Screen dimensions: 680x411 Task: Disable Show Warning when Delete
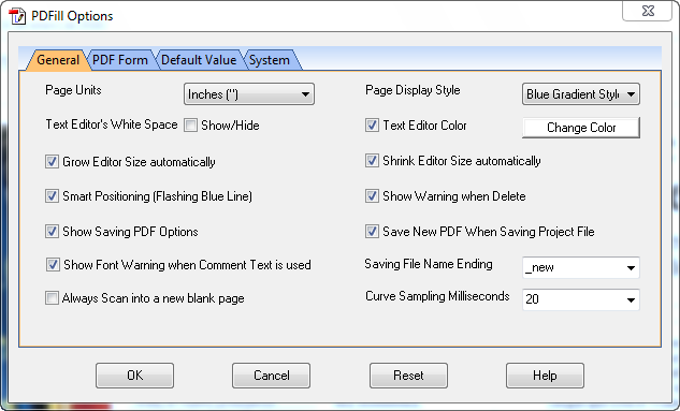coord(372,196)
